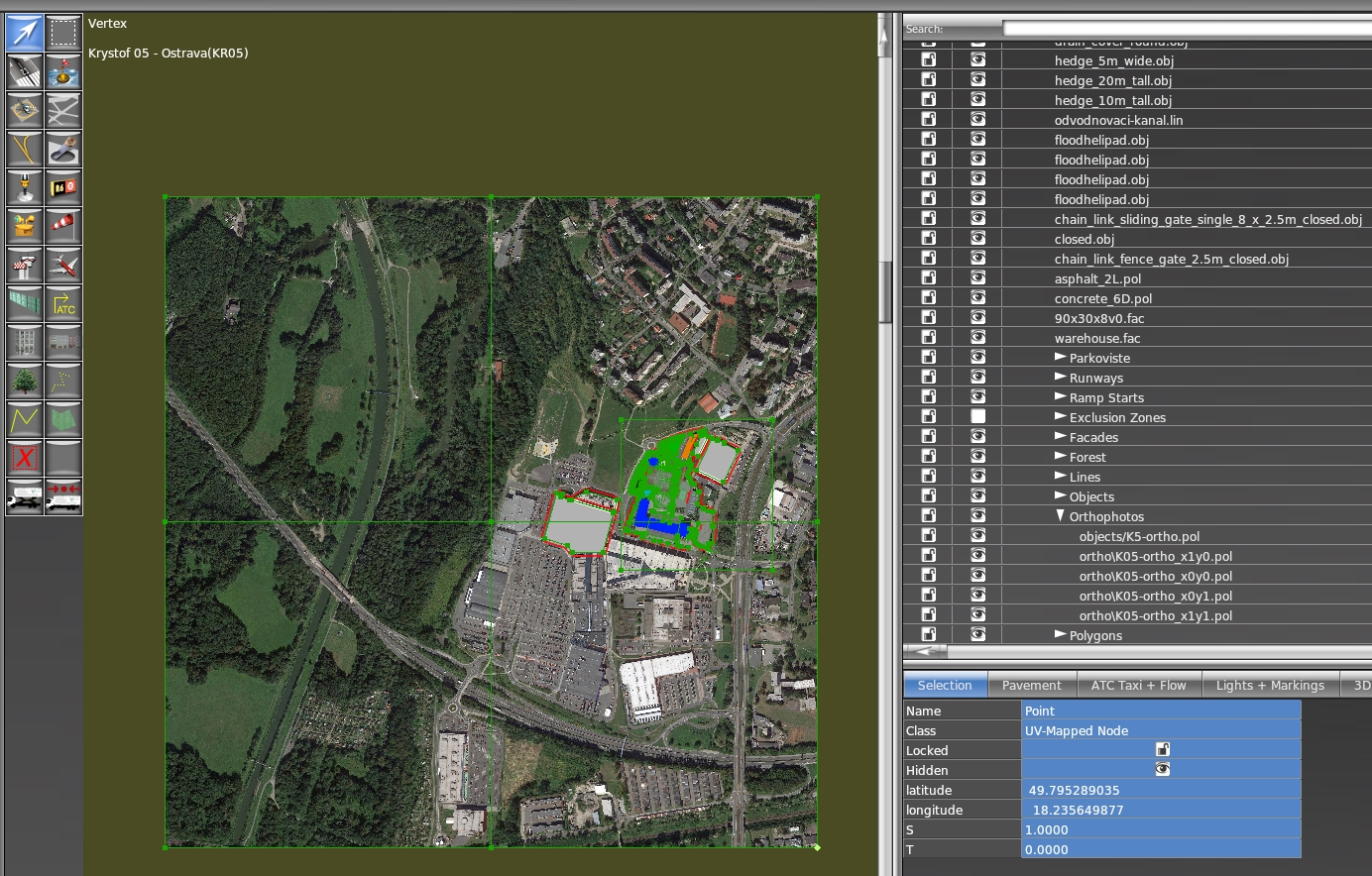This screenshot has width=1372, height=876.
Task: Toggle Hidden property in Selection panel
Action: pos(1162,769)
